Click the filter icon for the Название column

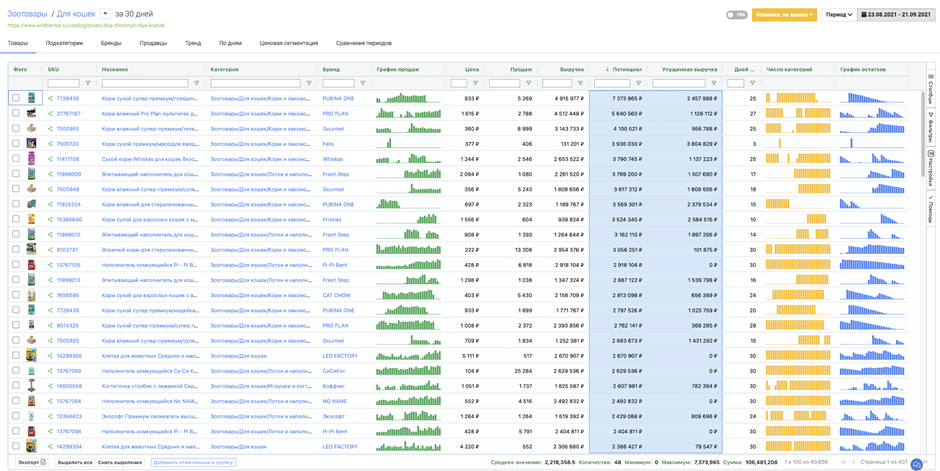pos(197,84)
